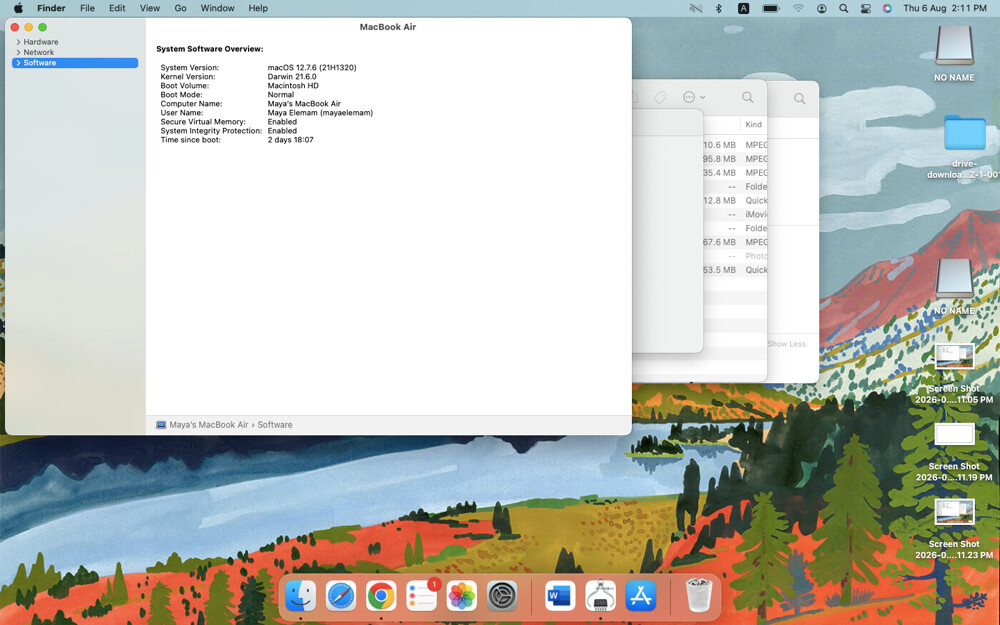Launch Google Chrome from the Dock
This screenshot has height=625, width=1000.
[x=381, y=596]
